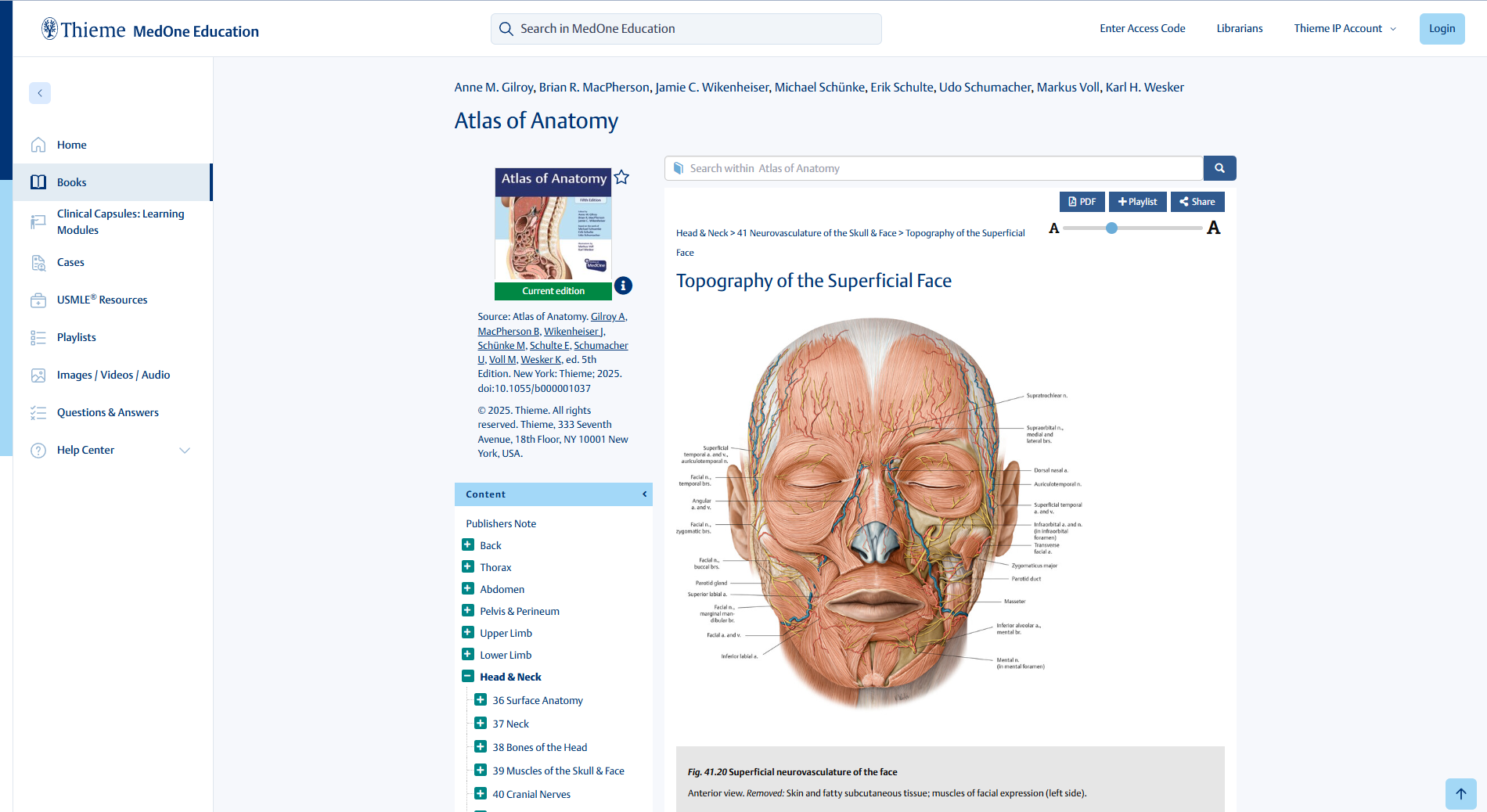Click the favorite star icon beside book cover

(x=621, y=178)
